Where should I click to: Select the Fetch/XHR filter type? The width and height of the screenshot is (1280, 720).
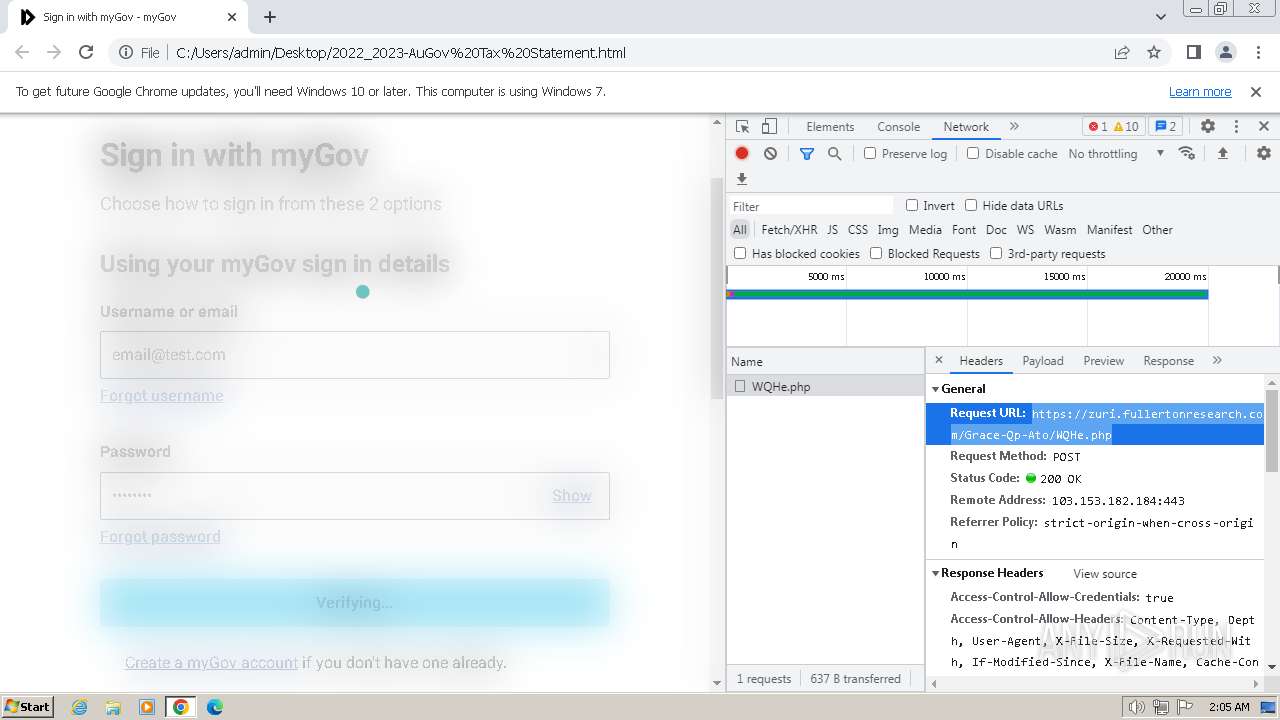pos(789,229)
